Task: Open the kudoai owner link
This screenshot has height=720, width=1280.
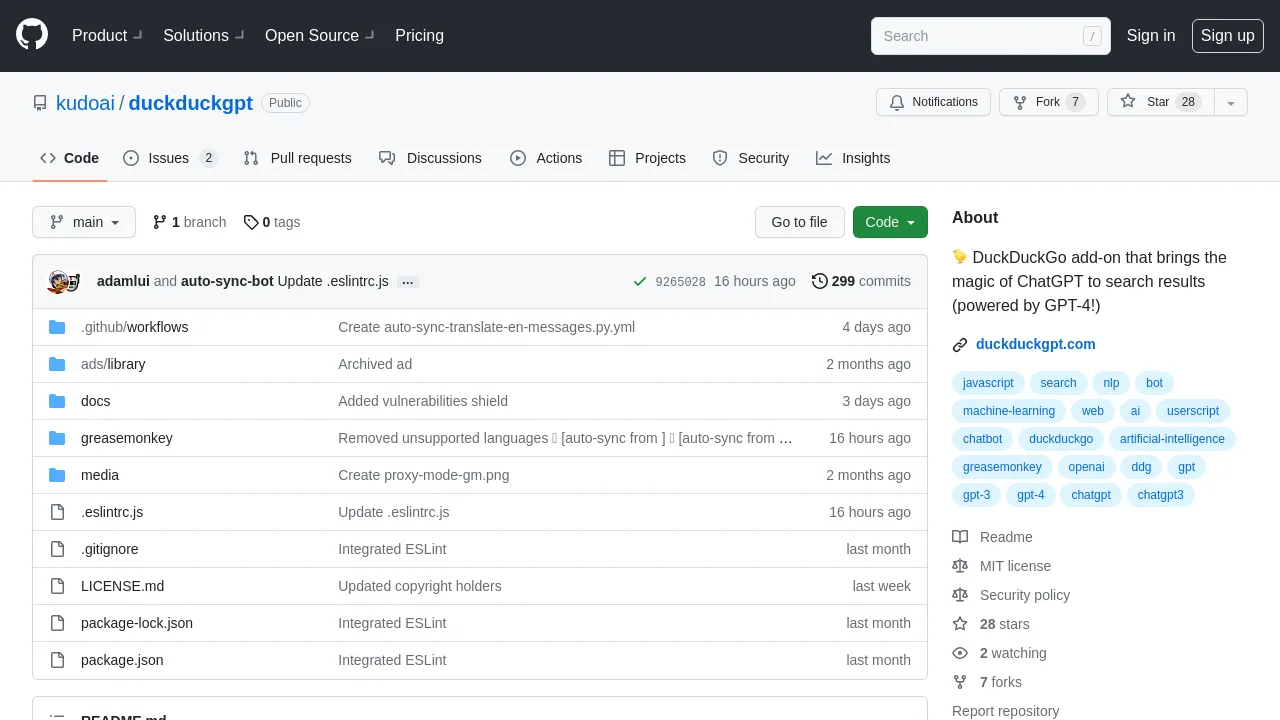Action: point(85,103)
